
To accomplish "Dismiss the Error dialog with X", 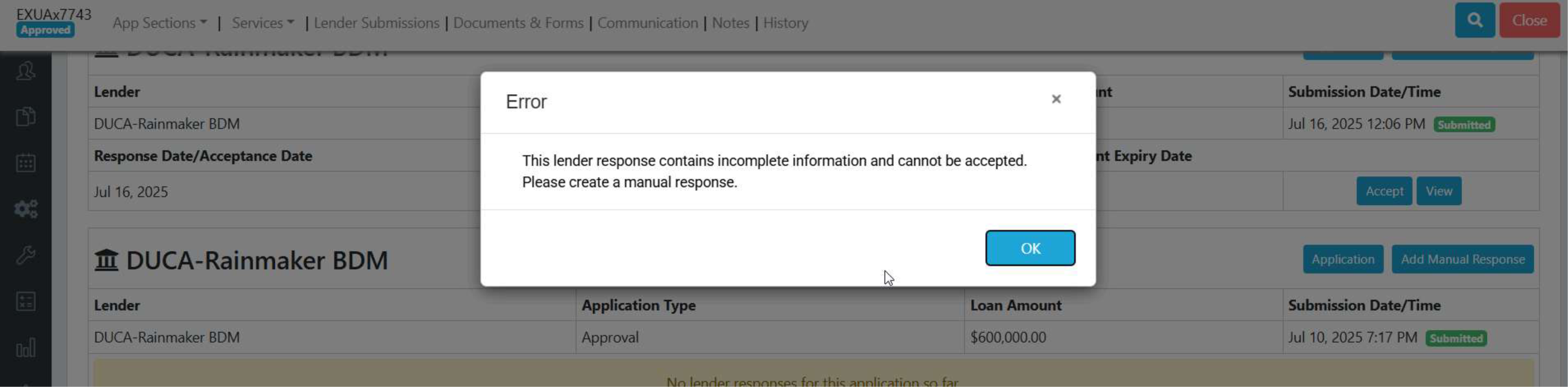I will [1056, 99].
